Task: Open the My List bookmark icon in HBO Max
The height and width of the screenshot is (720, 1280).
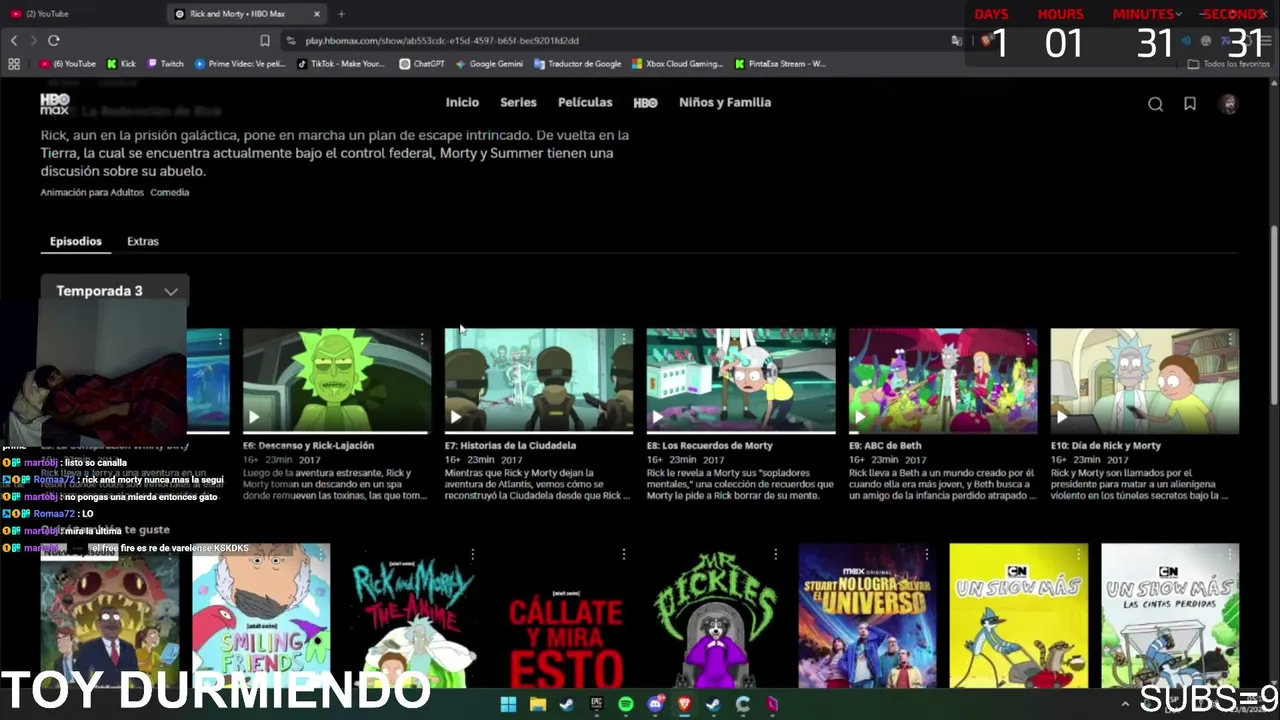Action: coord(1190,104)
